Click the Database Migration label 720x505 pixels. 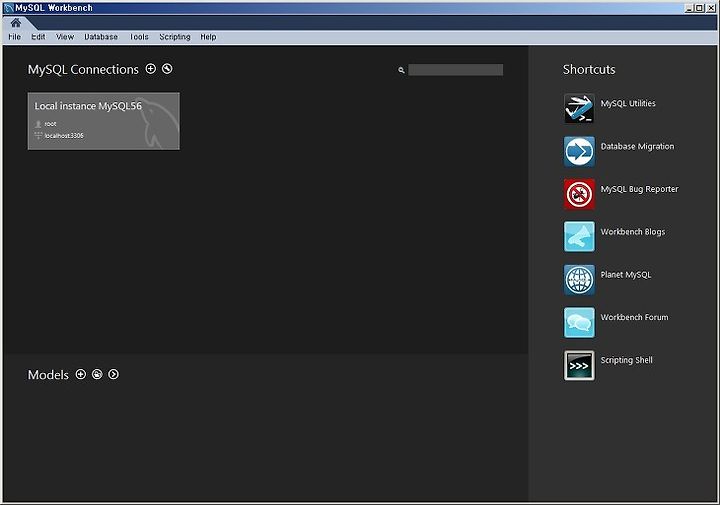pyautogui.click(x=637, y=146)
